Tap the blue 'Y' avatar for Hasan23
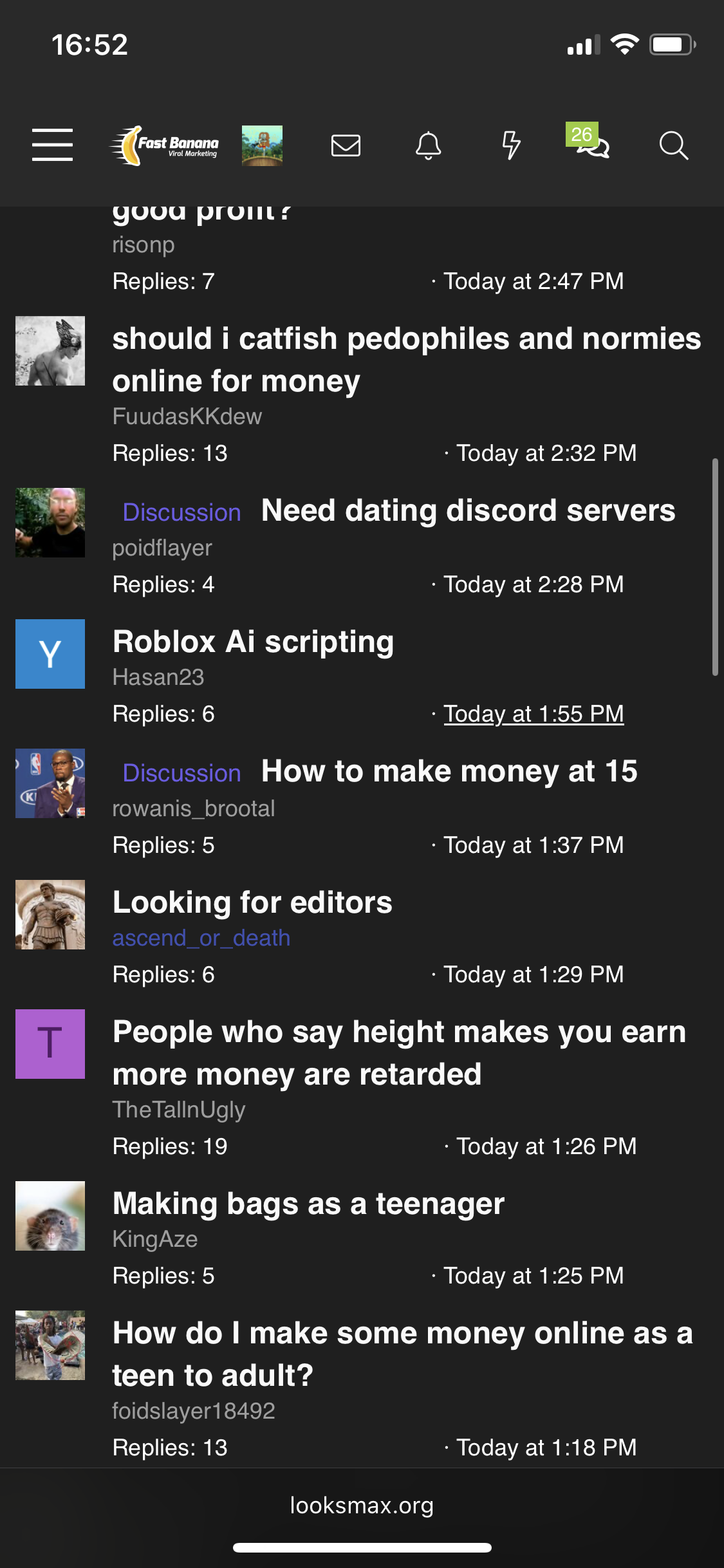Viewport: 724px width, 1568px height. pos(50,654)
